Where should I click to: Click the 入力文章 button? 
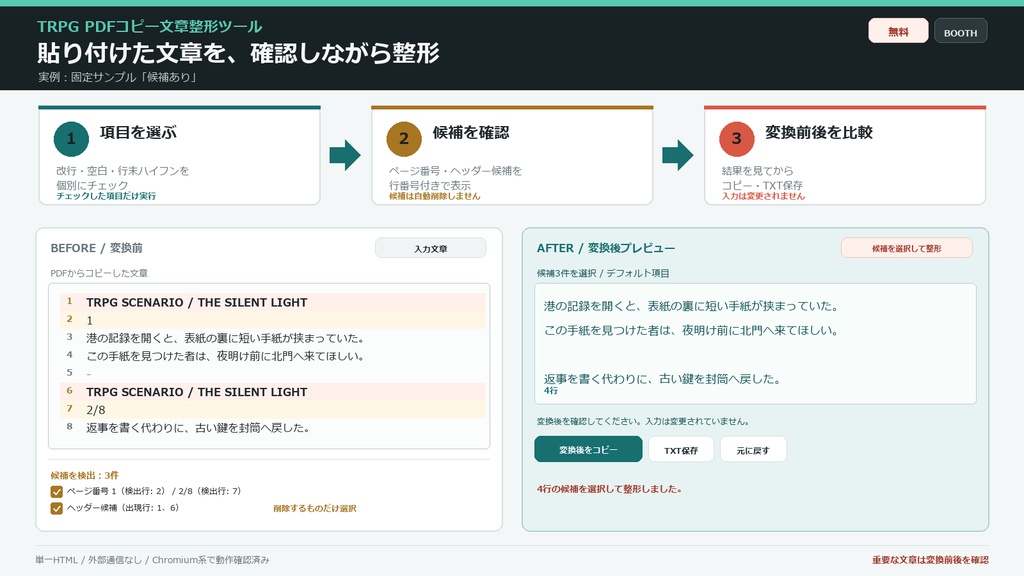(x=430, y=248)
